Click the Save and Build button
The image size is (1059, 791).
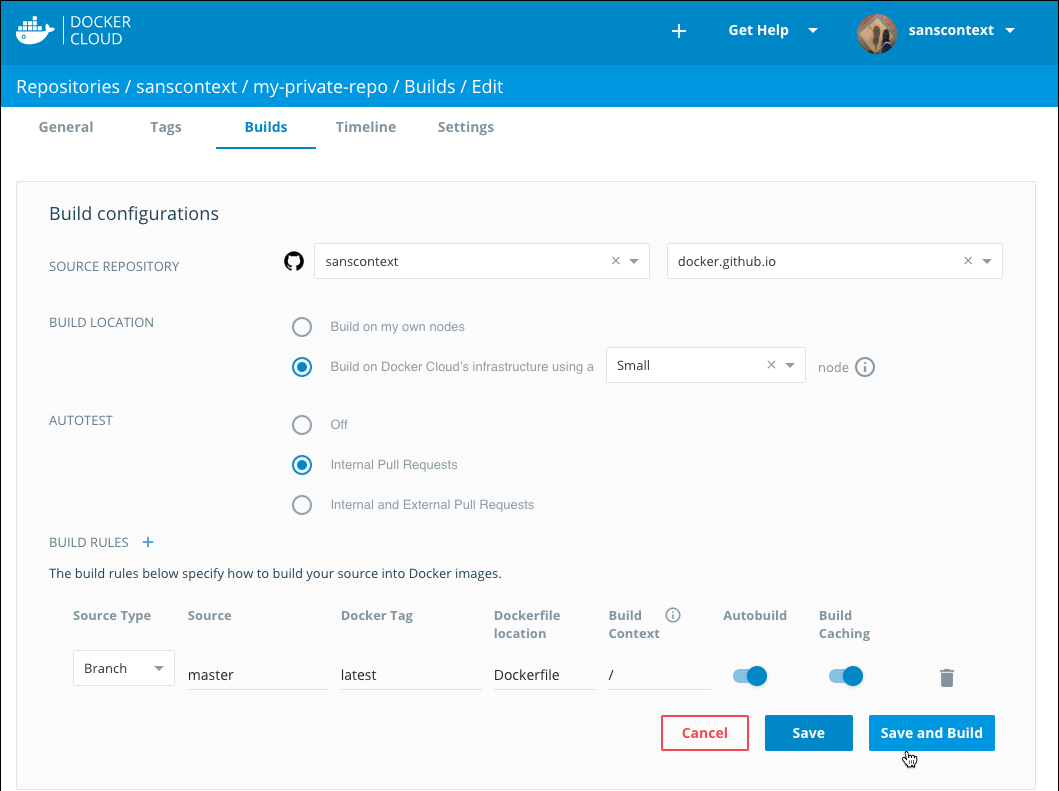[x=931, y=733]
